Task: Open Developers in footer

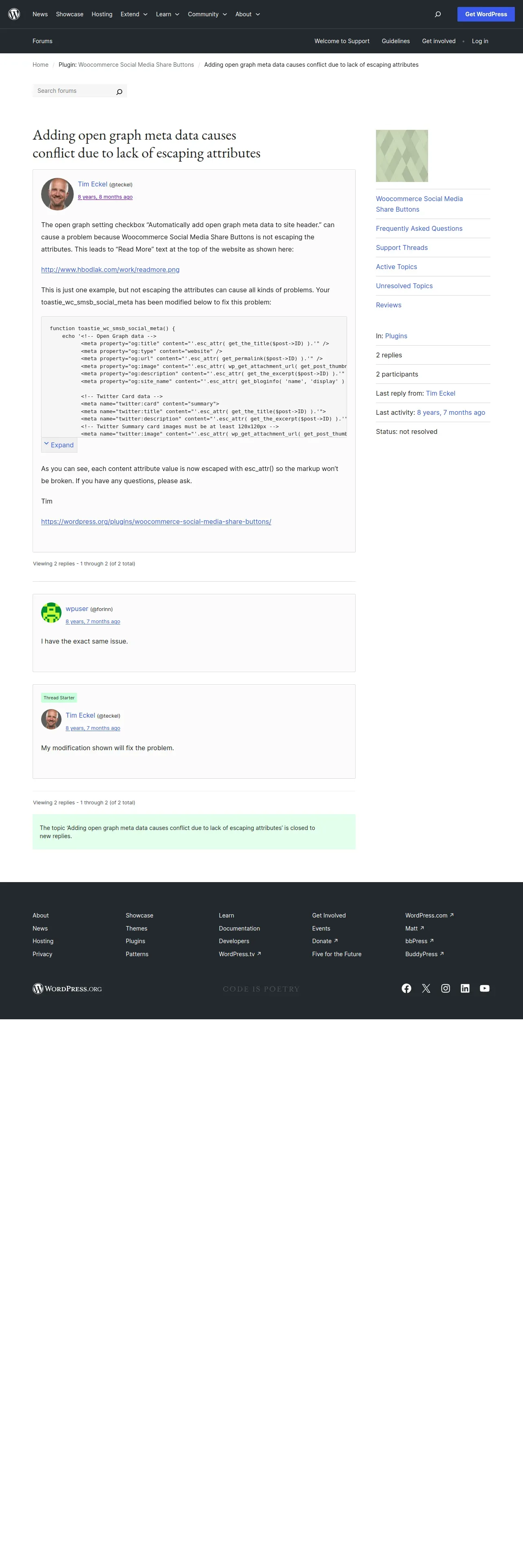Action: (x=234, y=941)
